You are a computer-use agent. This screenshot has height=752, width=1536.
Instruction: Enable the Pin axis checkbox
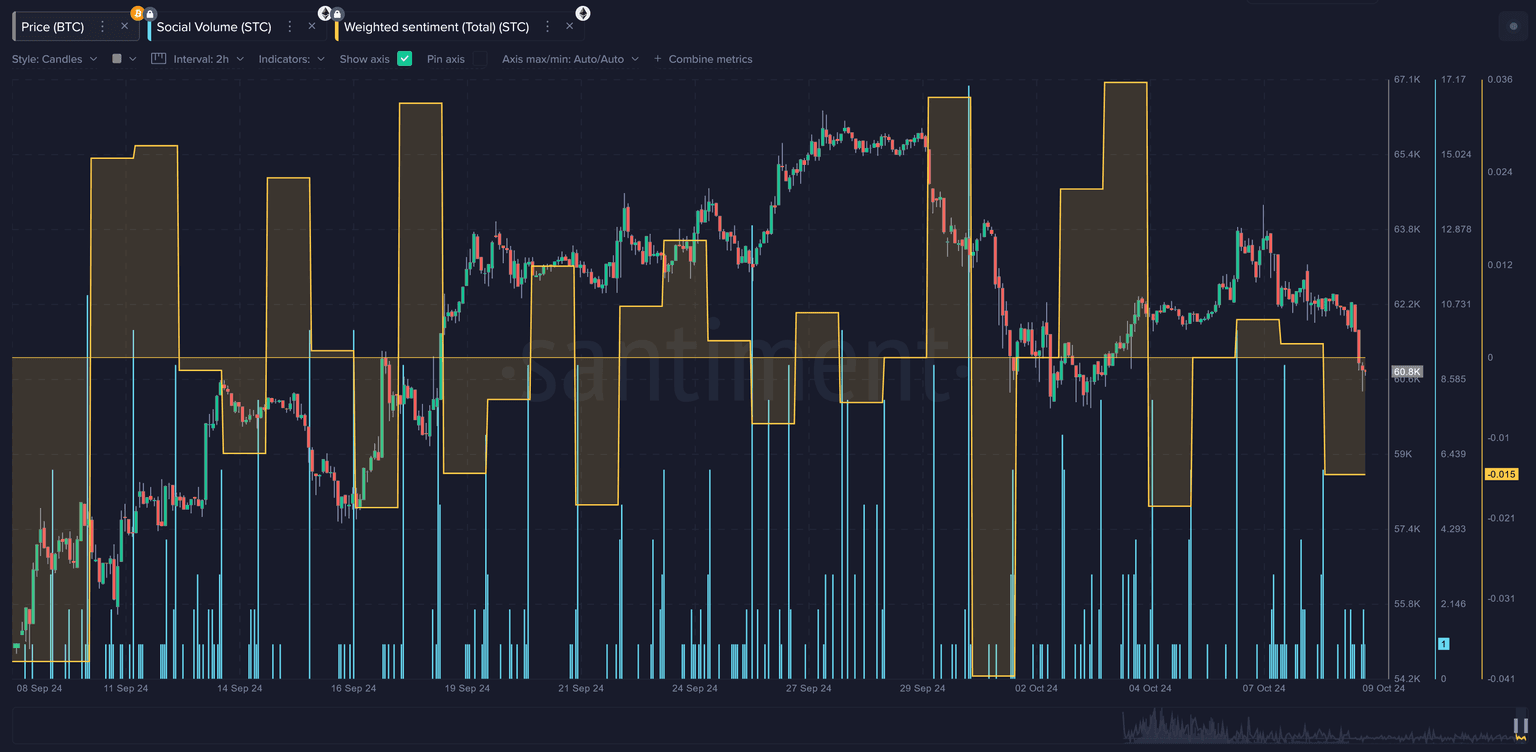[480, 59]
